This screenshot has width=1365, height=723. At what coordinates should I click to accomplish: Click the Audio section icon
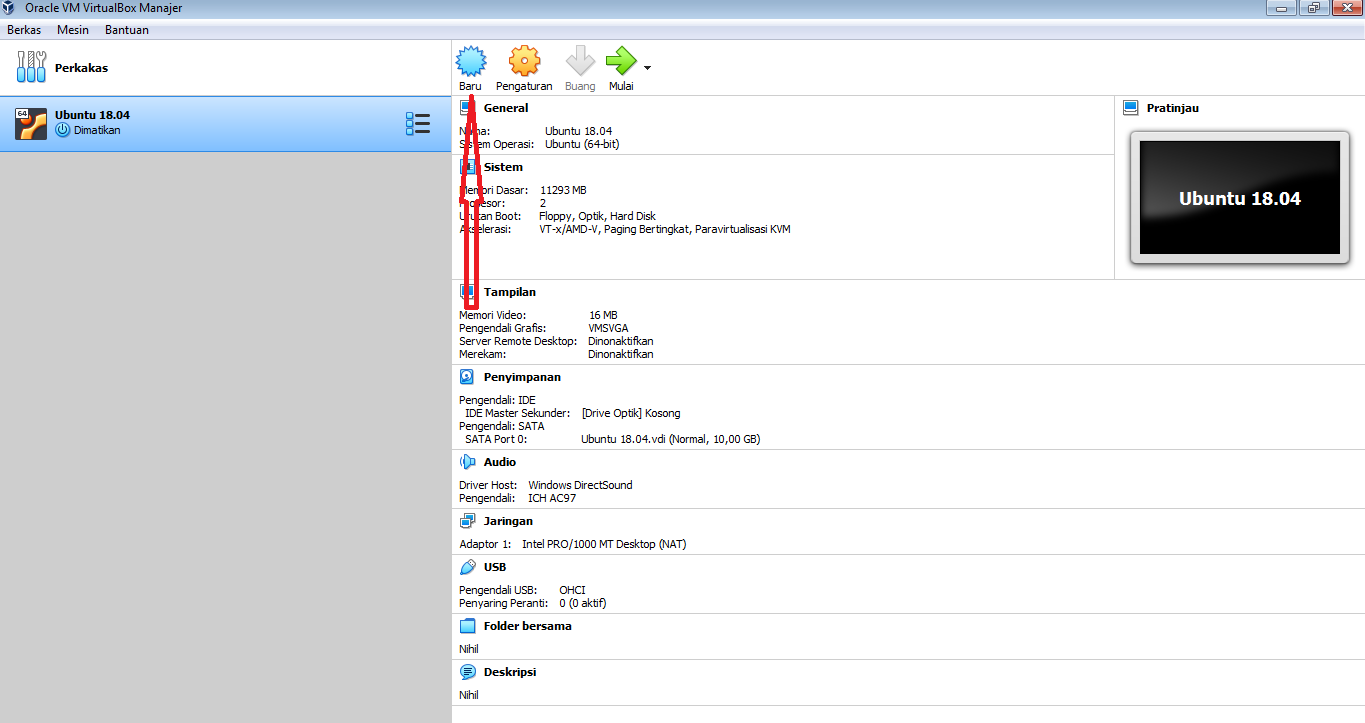(x=467, y=461)
